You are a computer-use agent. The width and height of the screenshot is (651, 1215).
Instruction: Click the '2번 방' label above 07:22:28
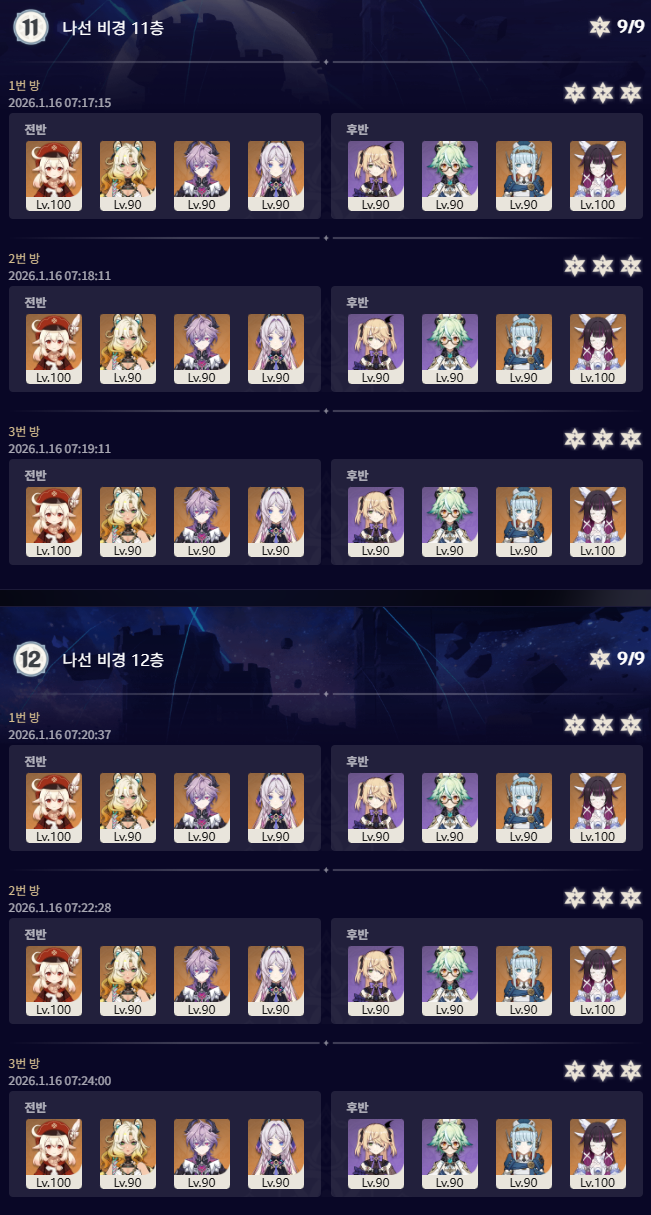[24, 890]
